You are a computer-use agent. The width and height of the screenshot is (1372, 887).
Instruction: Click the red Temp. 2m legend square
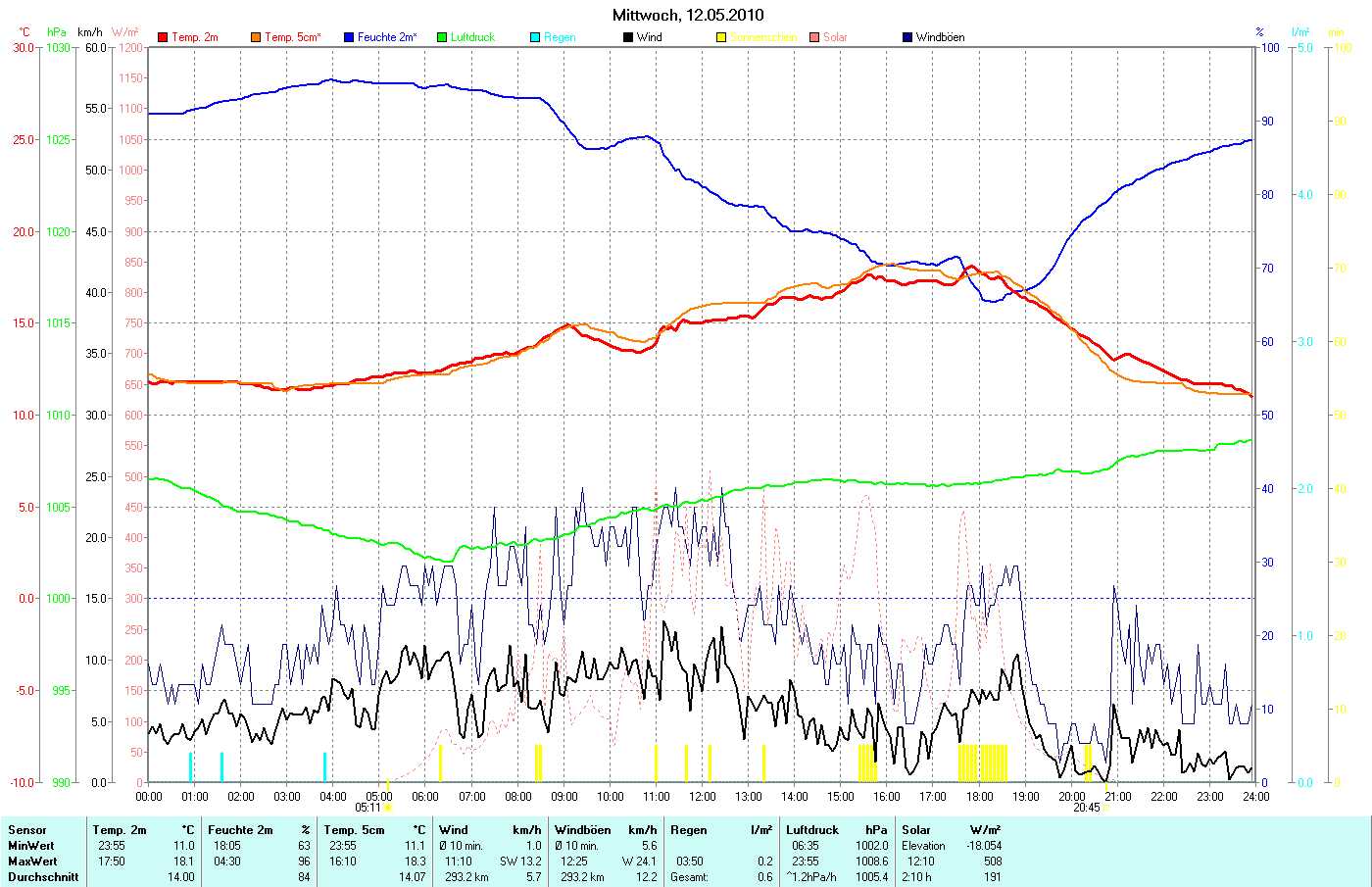[163, 37]
